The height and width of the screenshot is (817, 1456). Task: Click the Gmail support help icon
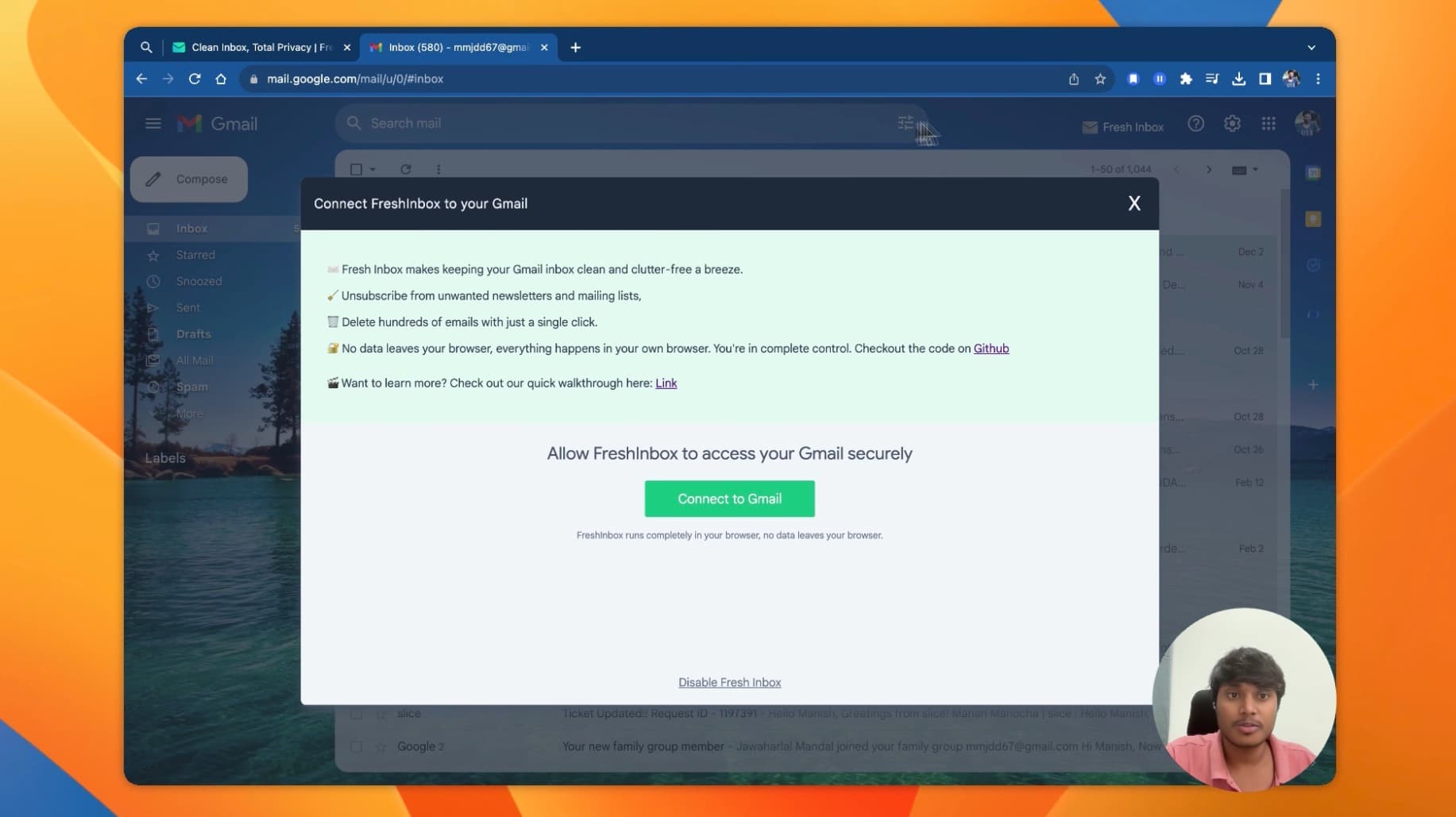[1195, 124]
